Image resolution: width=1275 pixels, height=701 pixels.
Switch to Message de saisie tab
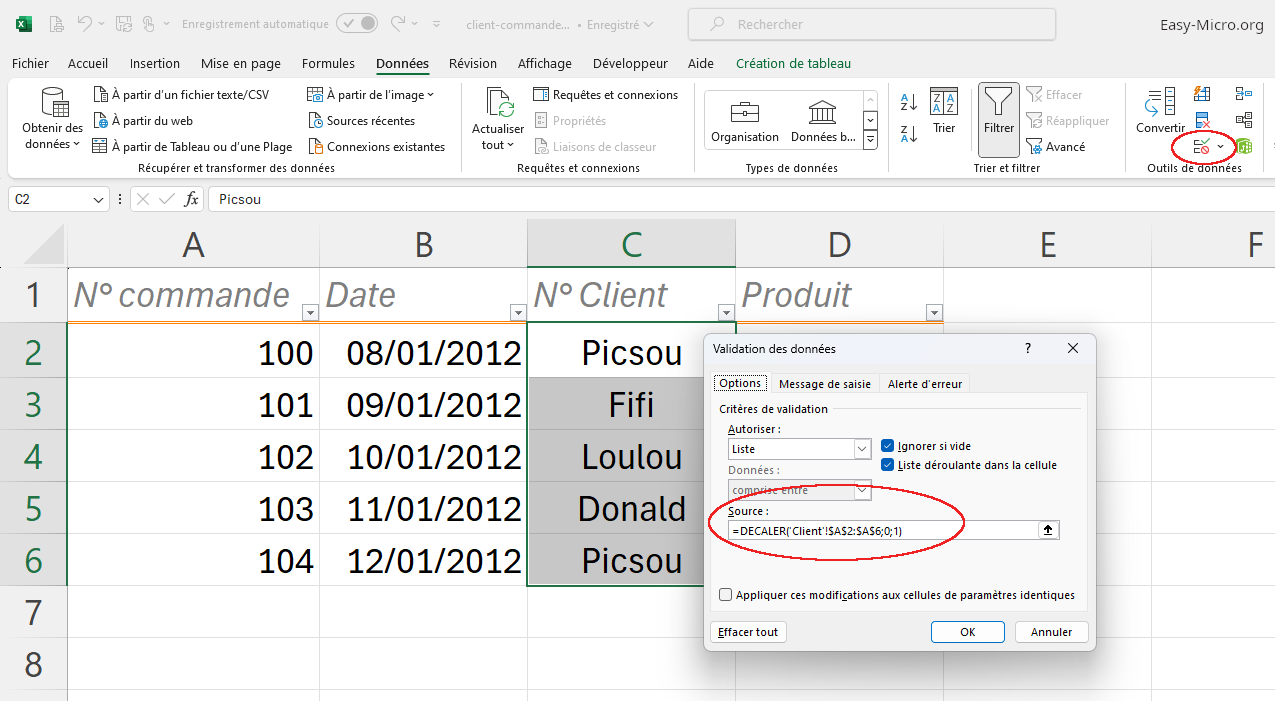824,384
